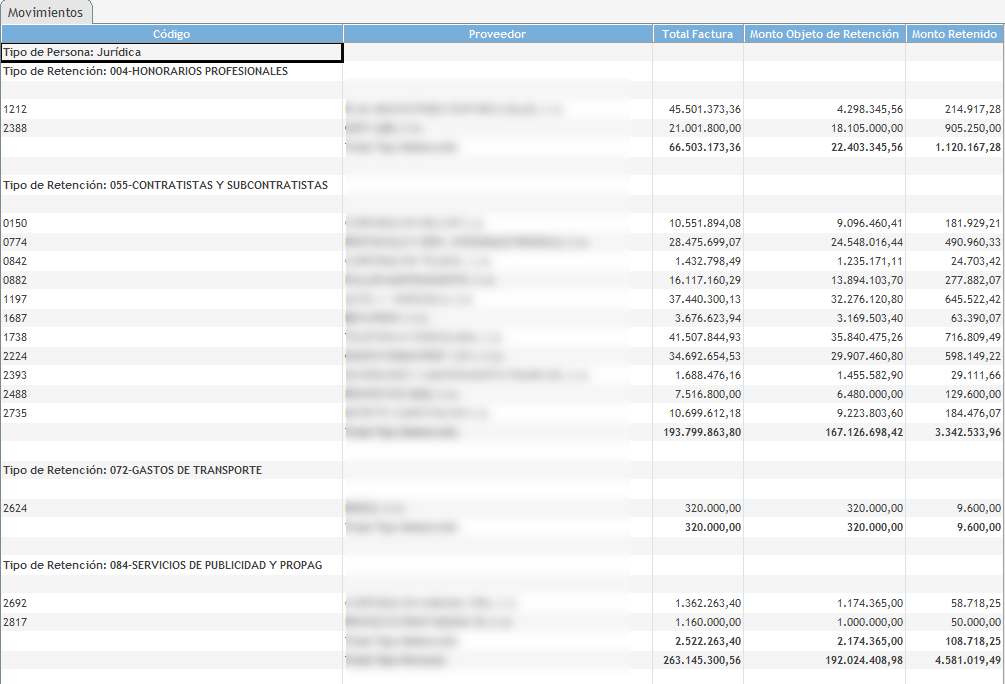Open the Movimientos tab
Viewport: 1005px width, 684px height.
(46, 12)
